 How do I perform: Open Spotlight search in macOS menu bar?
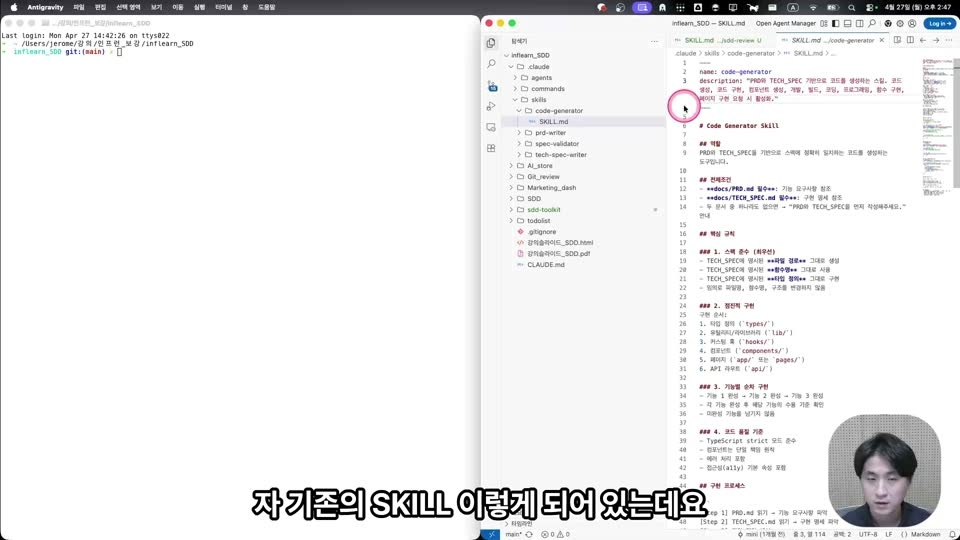click(x=852, y=7)
